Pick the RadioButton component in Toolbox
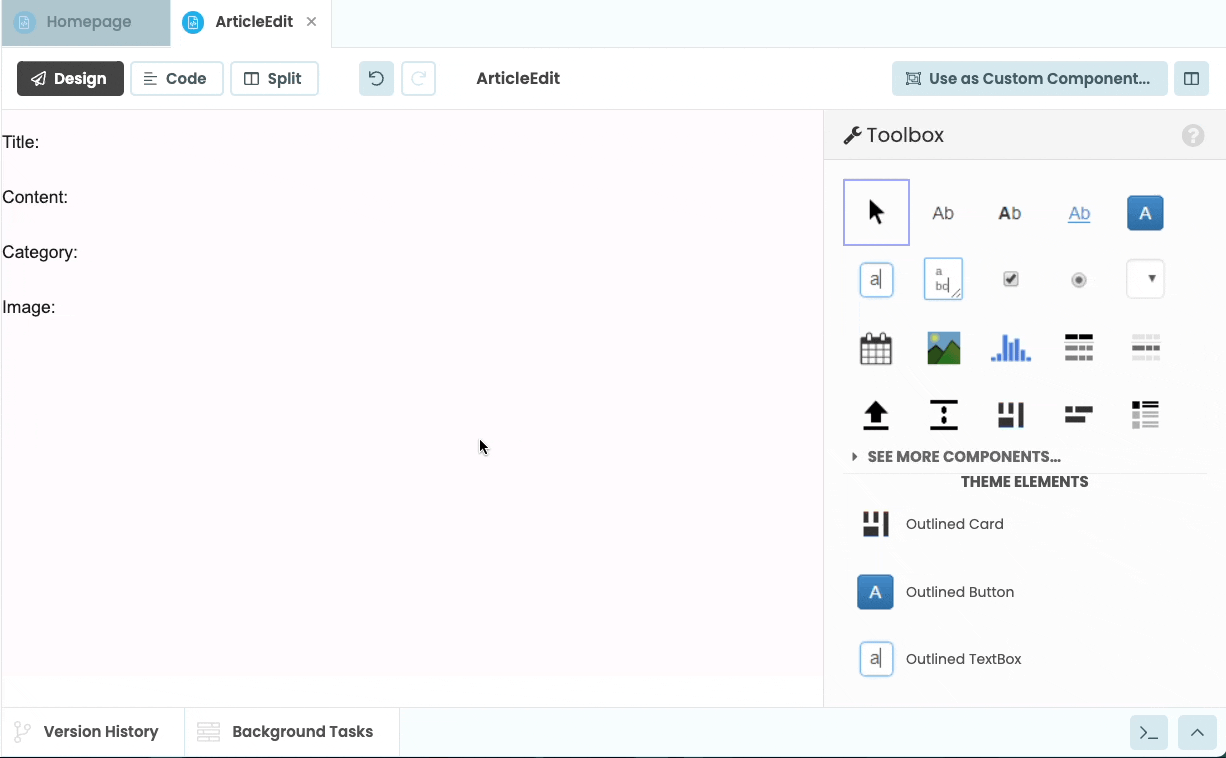This screenshot has height=758, width=1226. coord(1078,280)
